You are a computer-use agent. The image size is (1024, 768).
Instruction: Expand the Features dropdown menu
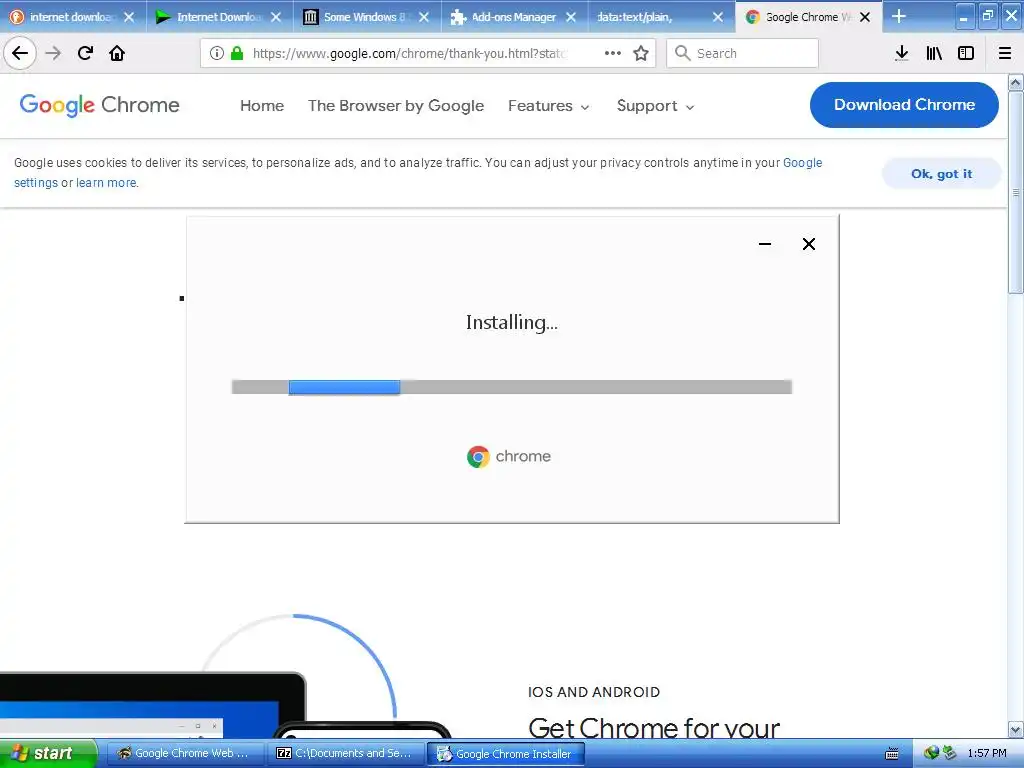click(549, 106)
